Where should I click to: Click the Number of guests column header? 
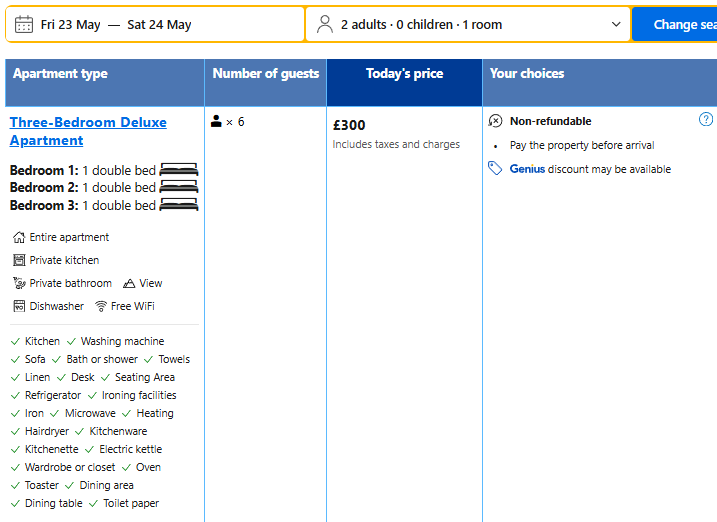(x=266, y=73)
